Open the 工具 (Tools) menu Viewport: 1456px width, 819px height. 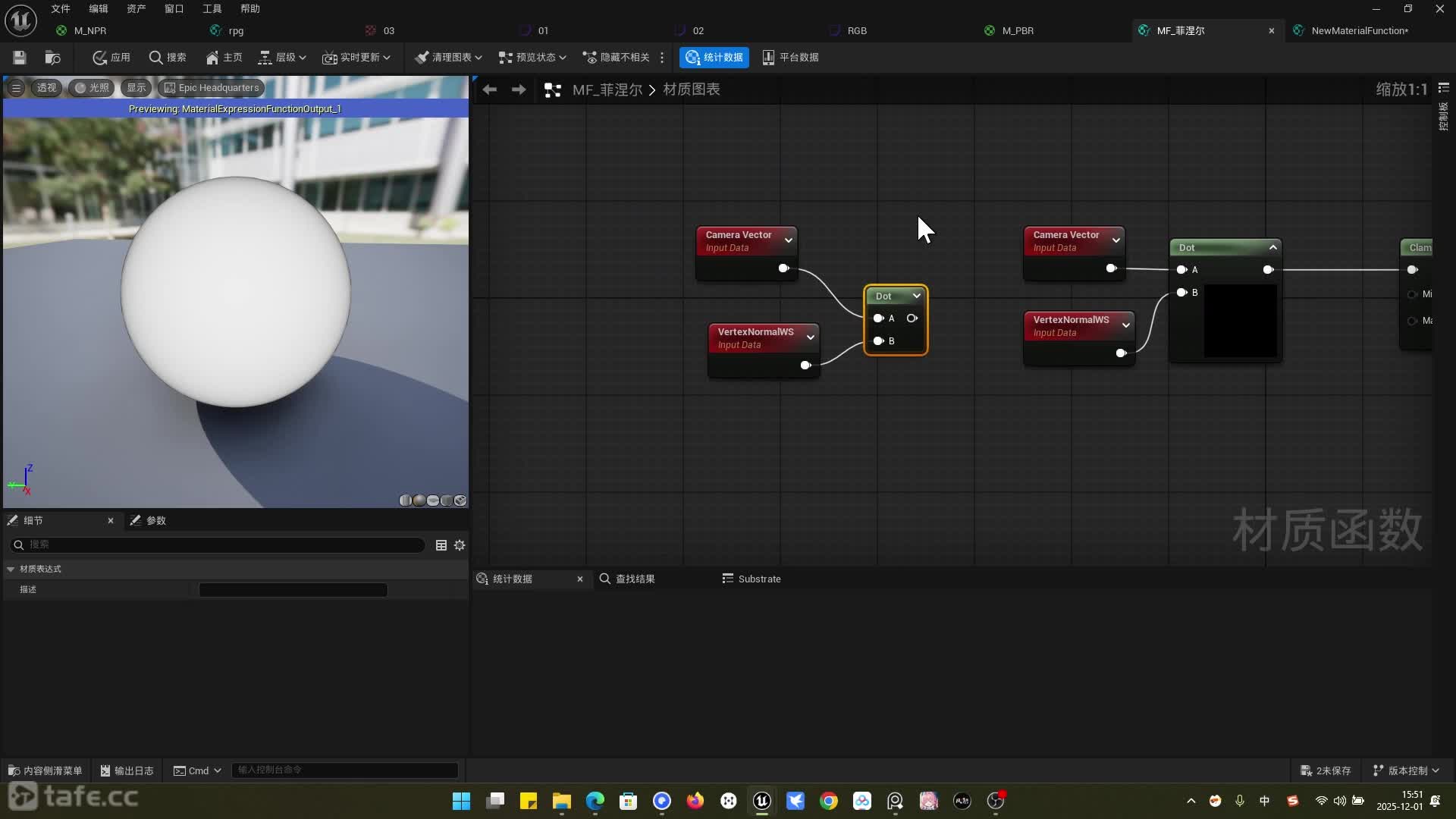212,9
